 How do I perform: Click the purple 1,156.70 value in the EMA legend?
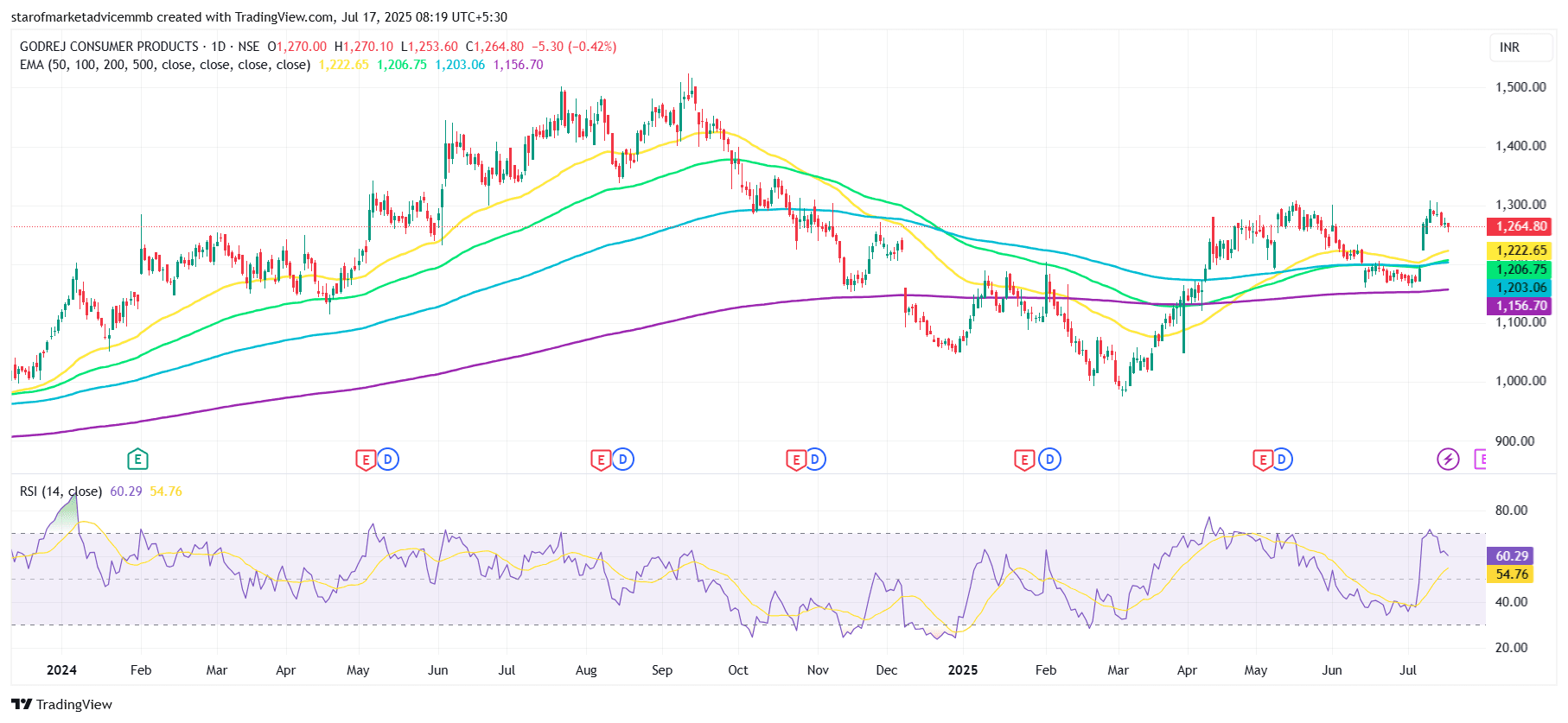tap(519, 65)
